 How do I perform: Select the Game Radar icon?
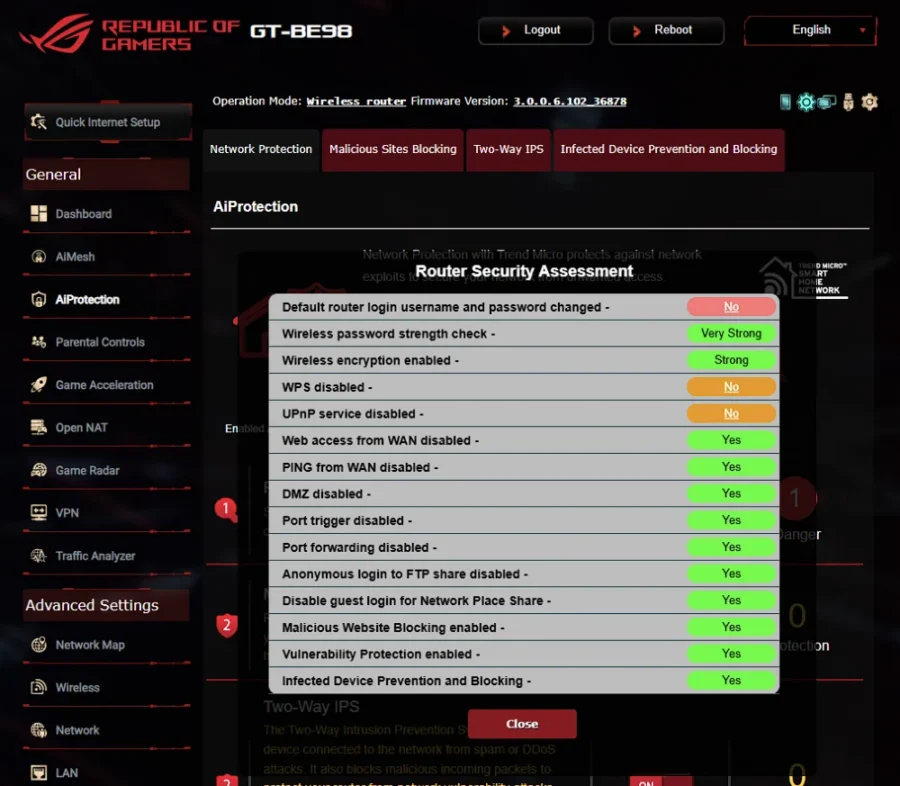click(x=38, y=470)
